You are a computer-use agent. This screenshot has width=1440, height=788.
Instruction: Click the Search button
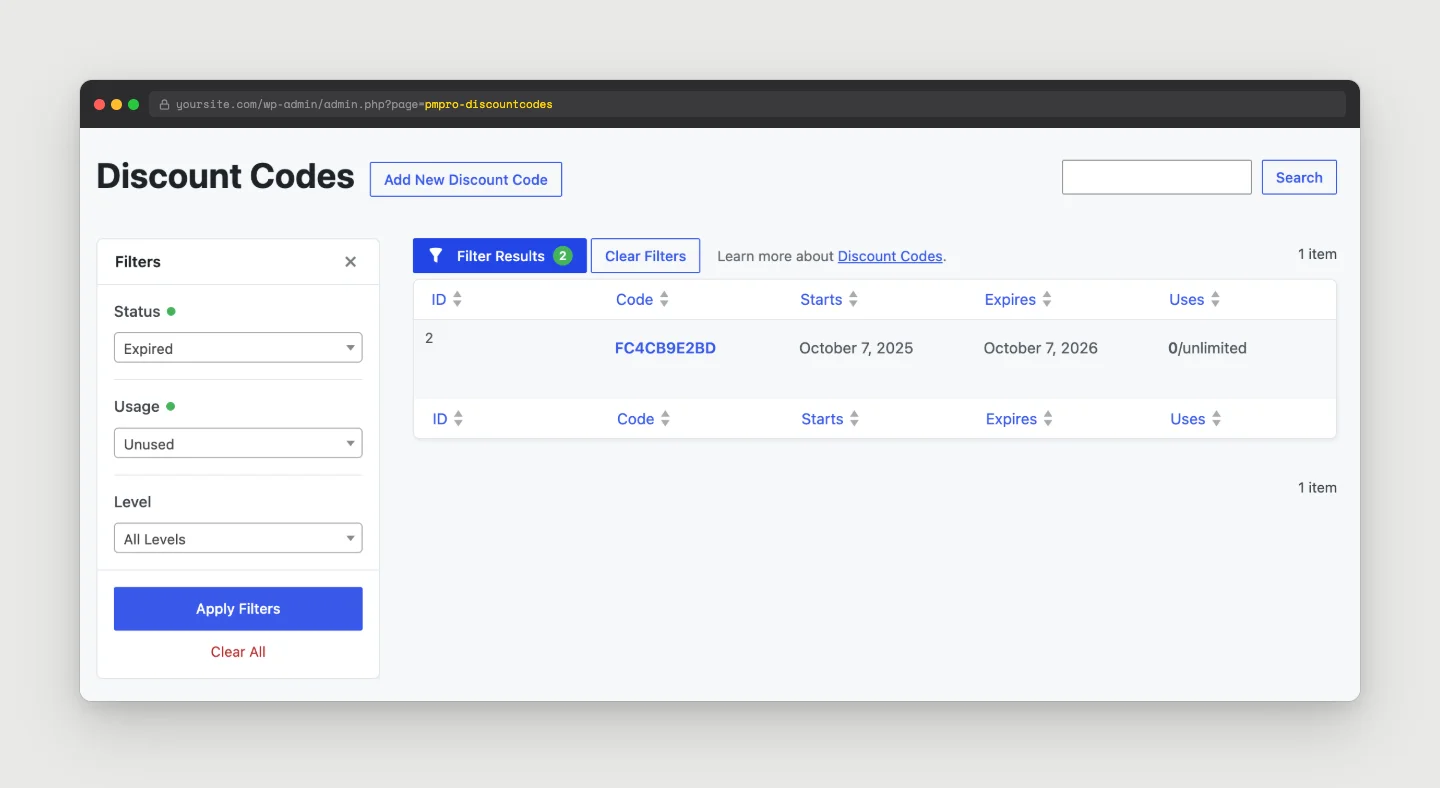[1299, 177]
